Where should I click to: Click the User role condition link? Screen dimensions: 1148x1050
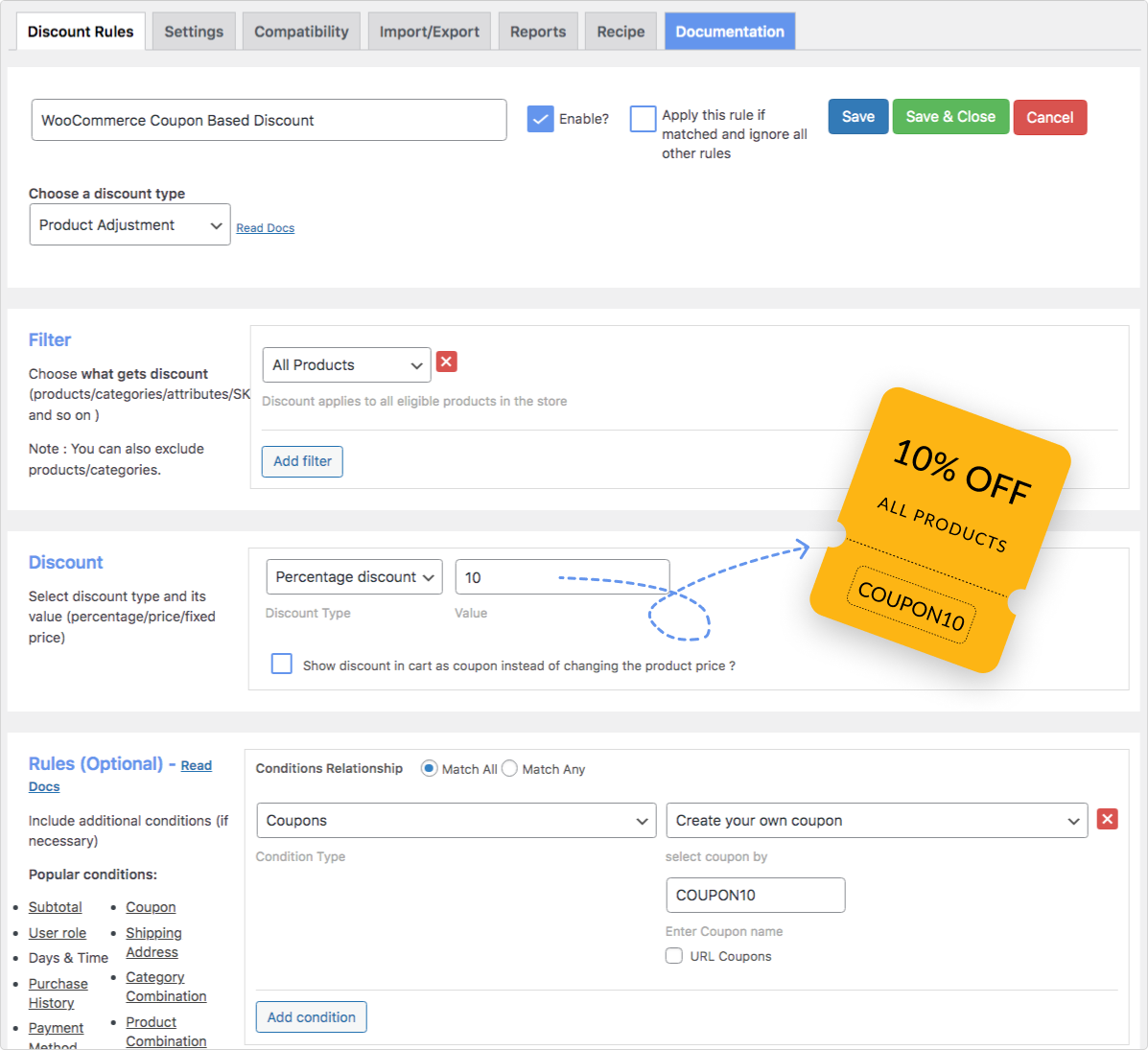coord(58,933)
